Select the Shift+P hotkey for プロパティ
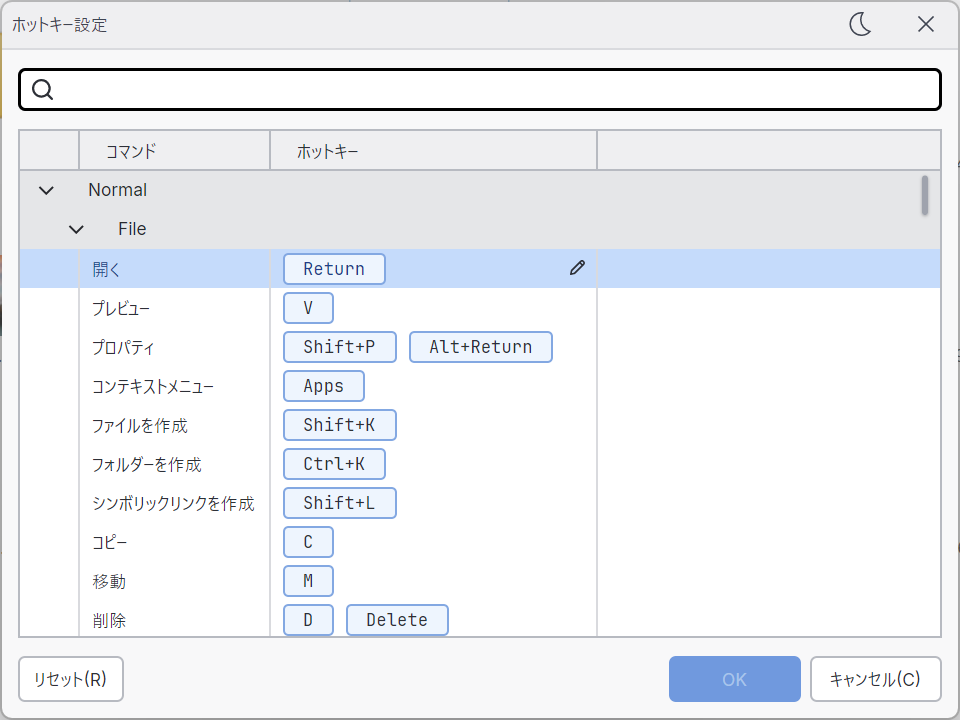The height and width of the screenshot is (720, 960). [339, 347]
